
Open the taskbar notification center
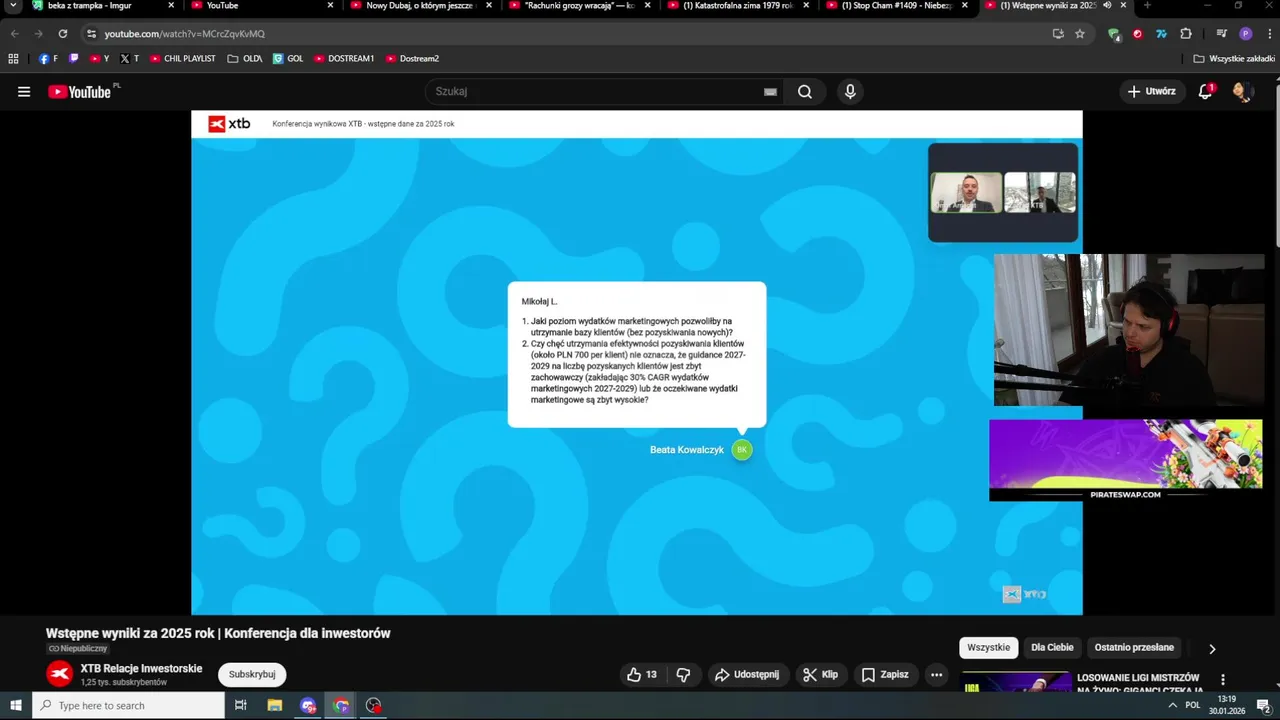[x=1263, y=706]
